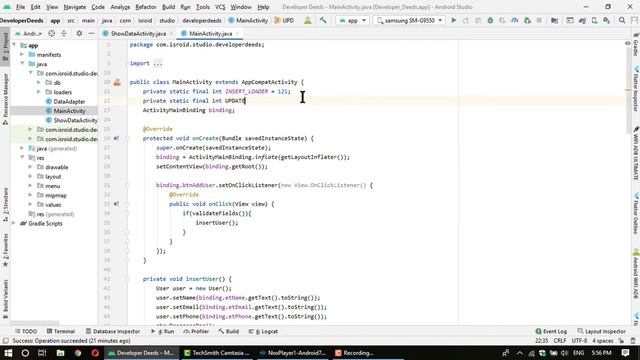Toggle the Structure tool window
640x360 pixels.
point(5,204)
